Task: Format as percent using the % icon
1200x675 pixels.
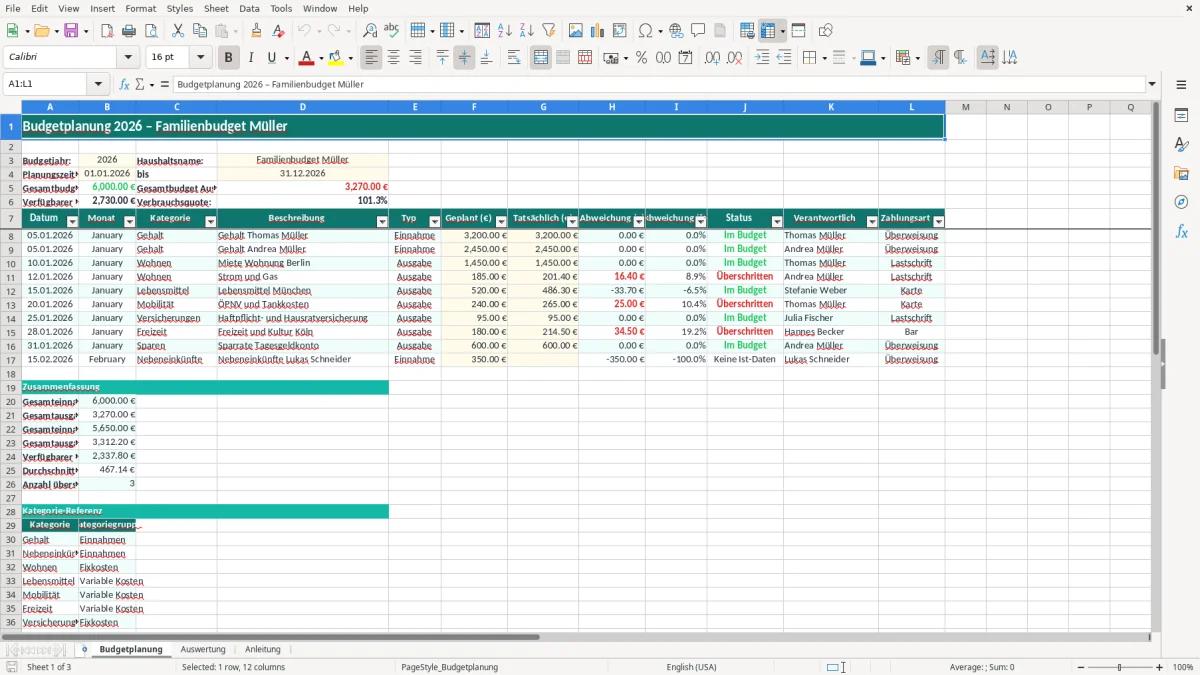Action: tap(641, 58)
